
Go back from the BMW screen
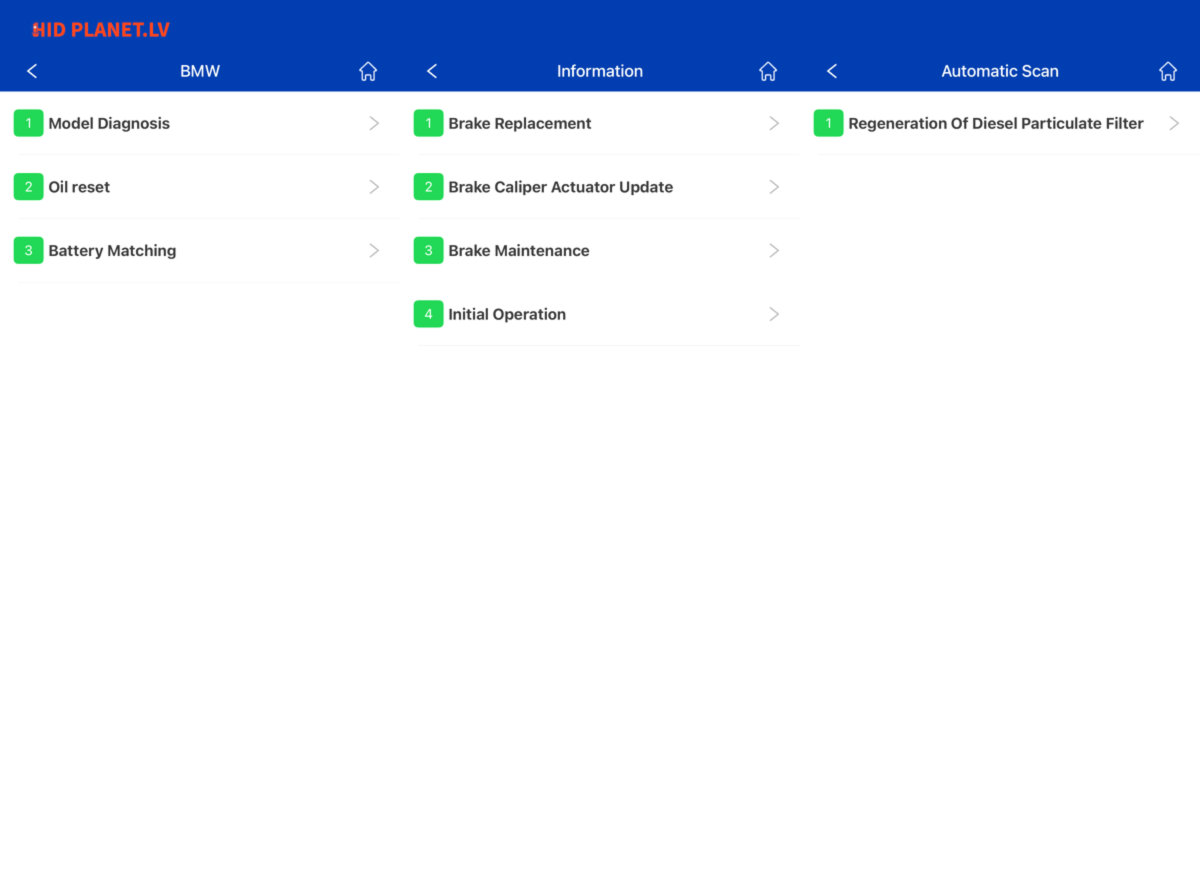32,71
